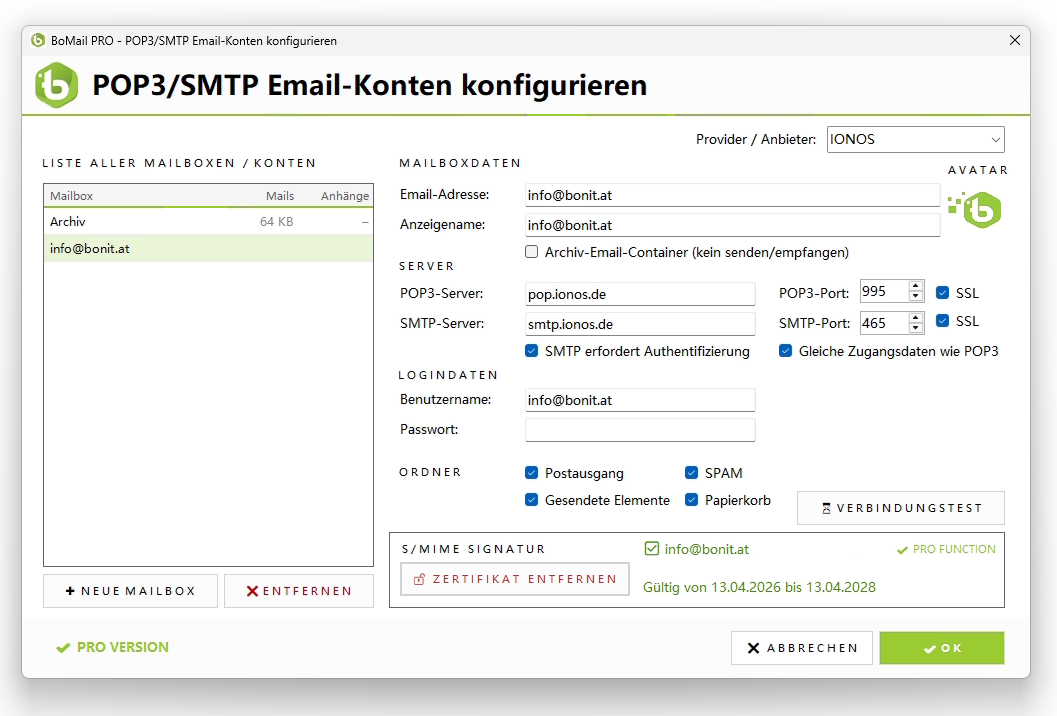Uncheck Gleiche Zugangsdaten wie POP3
Screen dimensions: 1057x716
coord(785,351)
